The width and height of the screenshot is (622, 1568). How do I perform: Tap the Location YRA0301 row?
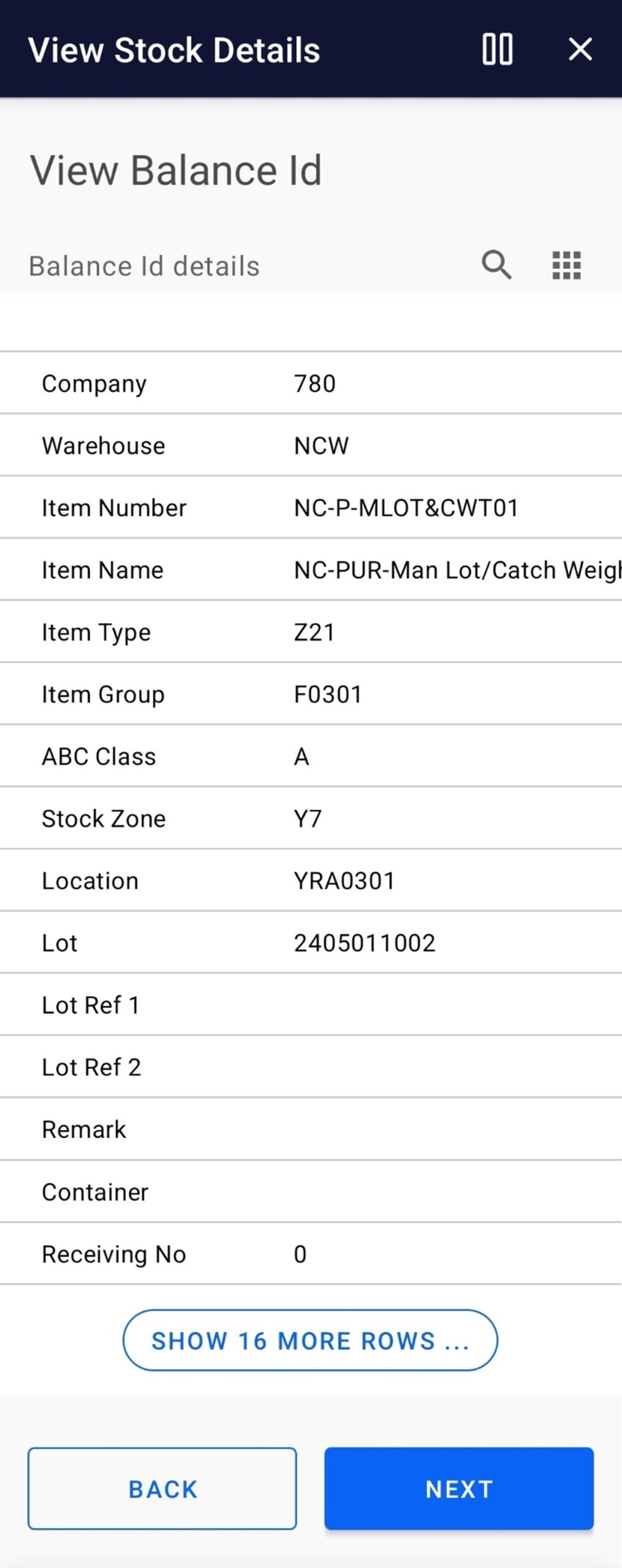click(311, 881)
